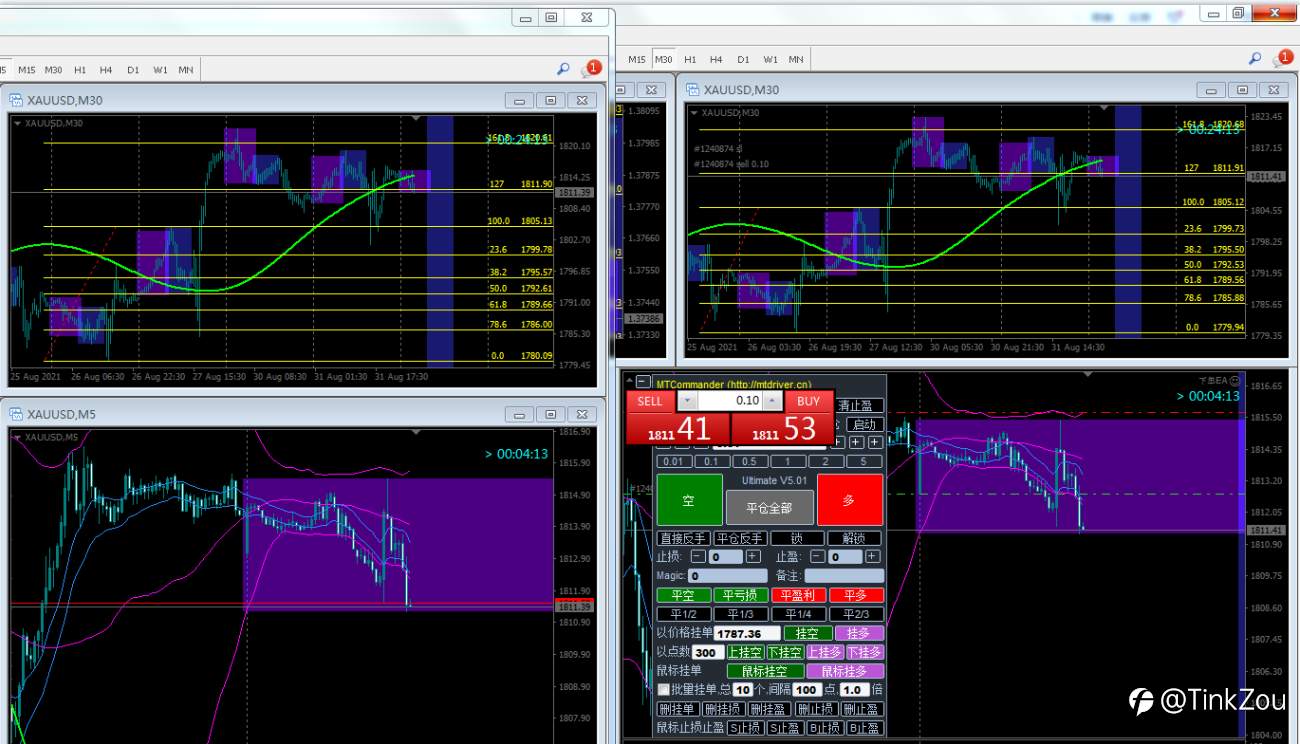This screenshot has height=744, width=1300.
Task: Raise lot volume with one-click up arrow
Action: coord(772,401)
